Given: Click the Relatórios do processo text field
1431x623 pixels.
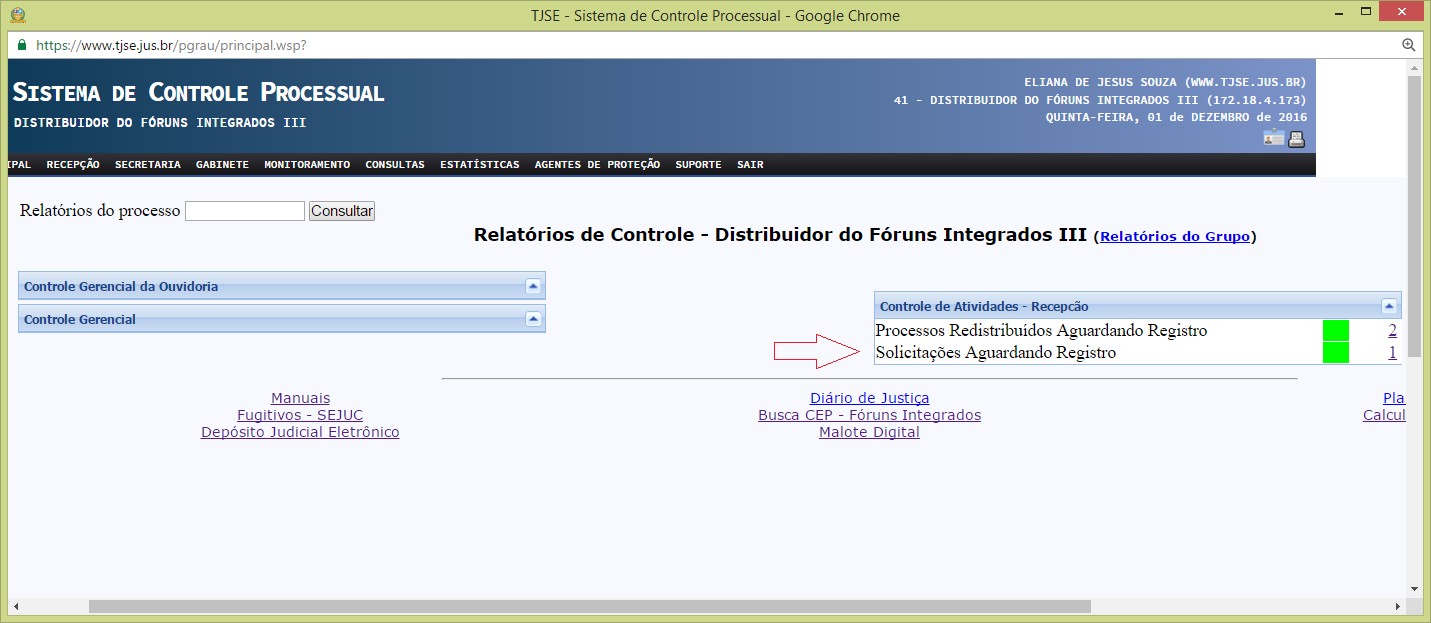Looking at the screenshot, I should 244,211.
